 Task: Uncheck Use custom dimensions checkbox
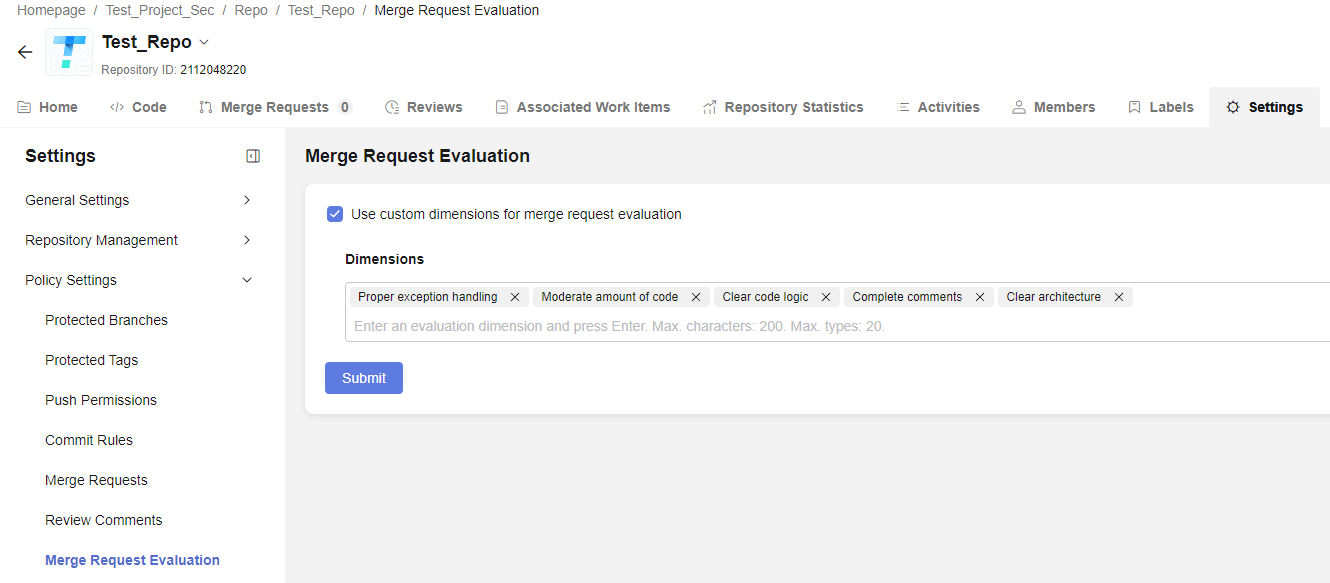[335, 214]
